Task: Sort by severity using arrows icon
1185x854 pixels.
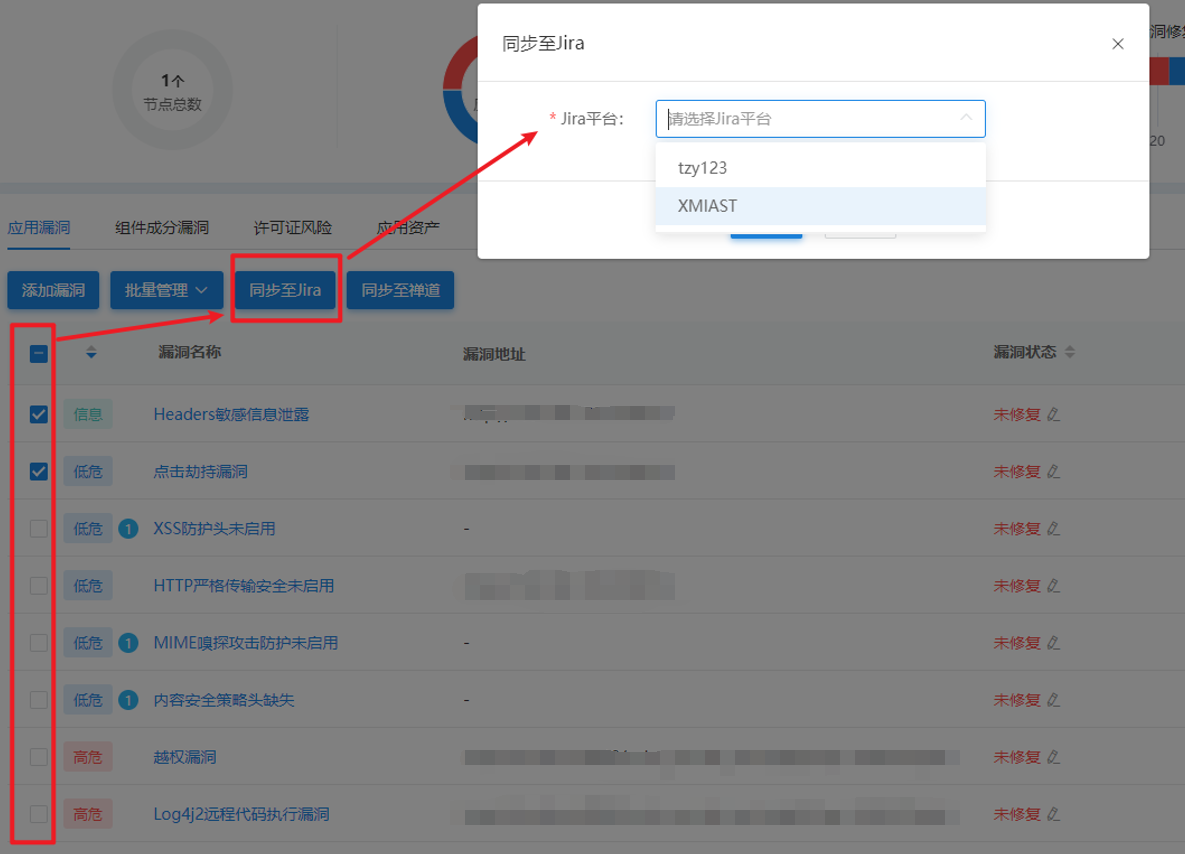Action: pos(91,352)
